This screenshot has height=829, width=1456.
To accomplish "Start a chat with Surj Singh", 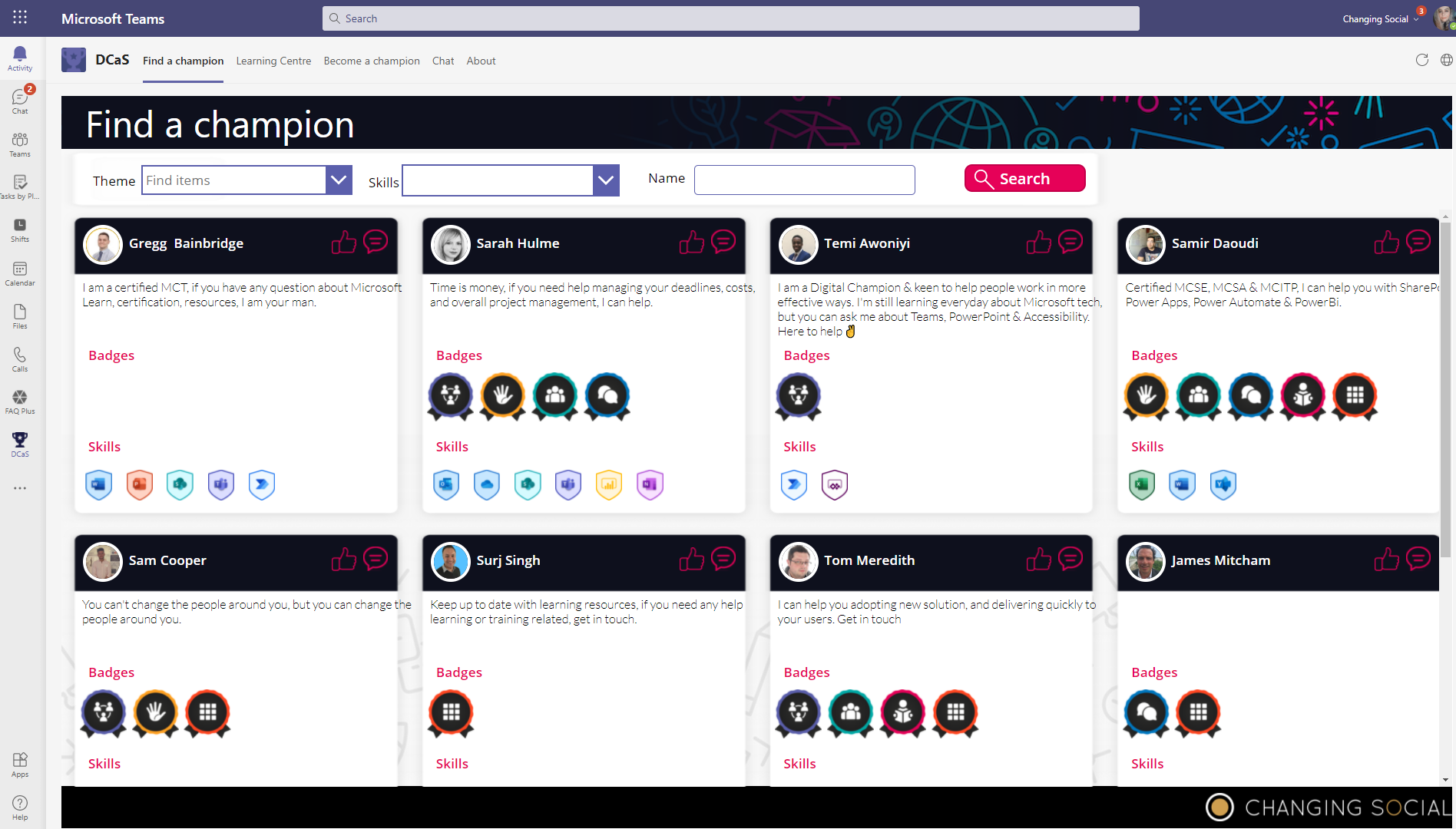I will click(x=723, y=559).
